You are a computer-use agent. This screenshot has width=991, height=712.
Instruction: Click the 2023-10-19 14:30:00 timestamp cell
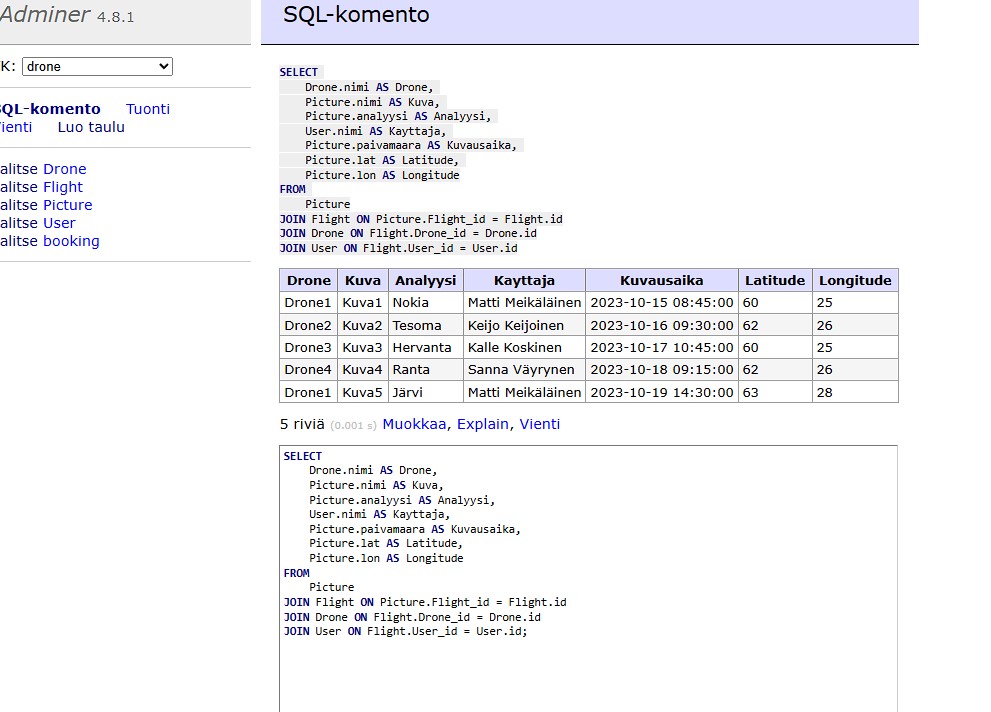click(x=661, y=392)
